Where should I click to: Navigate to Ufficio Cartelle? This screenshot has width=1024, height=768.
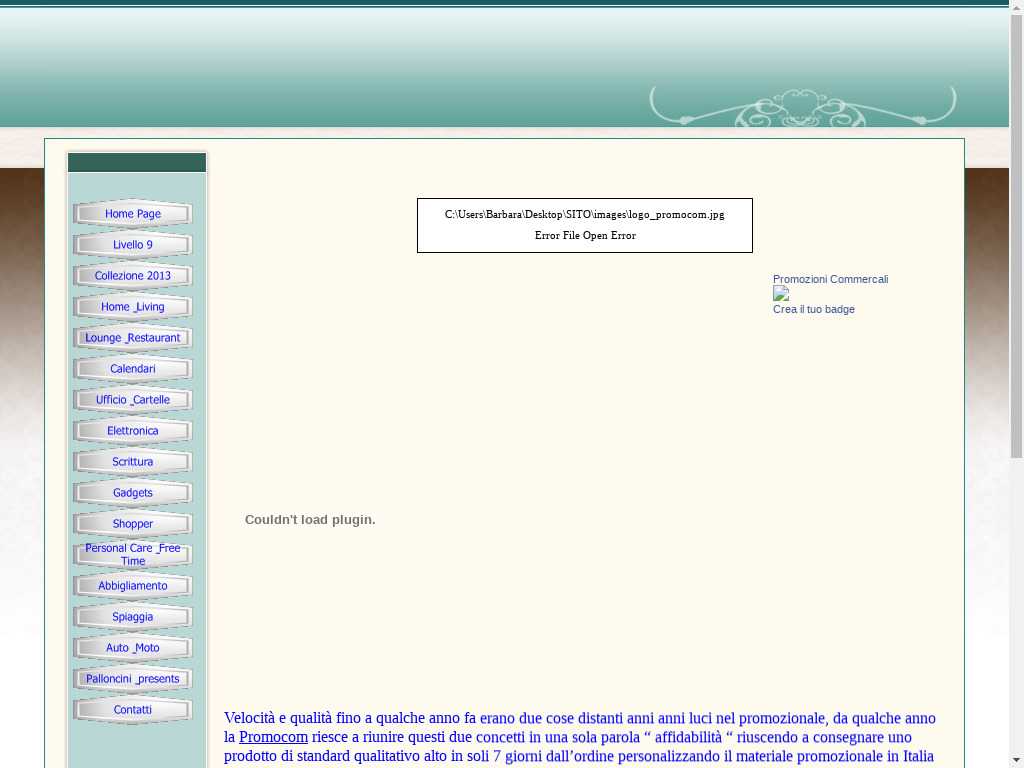133,400
